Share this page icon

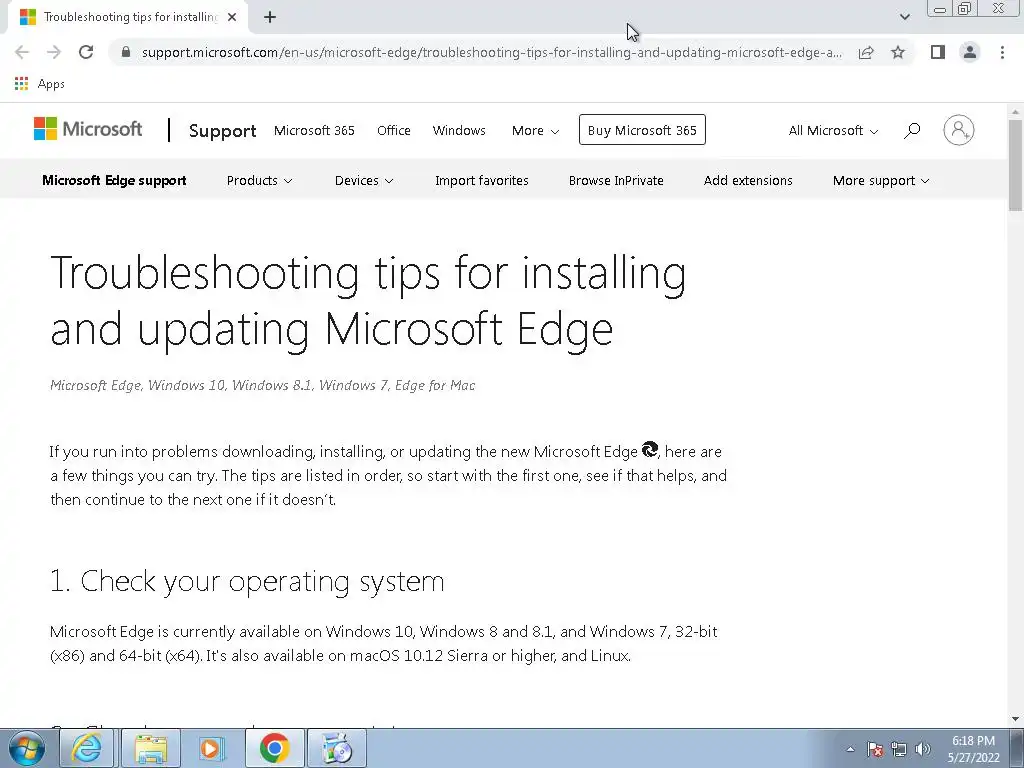click(x=866, y=52)
